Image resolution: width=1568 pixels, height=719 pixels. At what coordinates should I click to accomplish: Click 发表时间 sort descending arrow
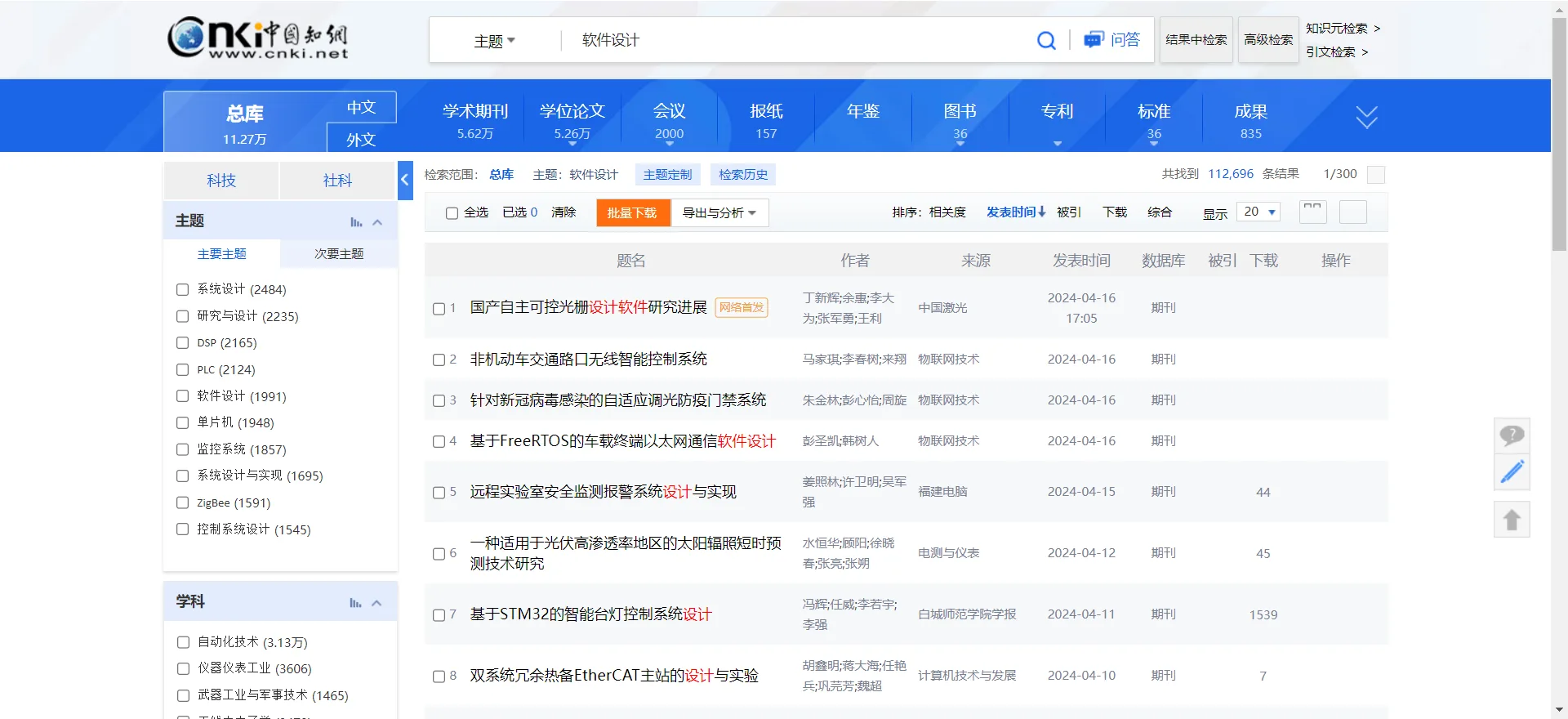pyautogui.click(x=1042, y=212)
